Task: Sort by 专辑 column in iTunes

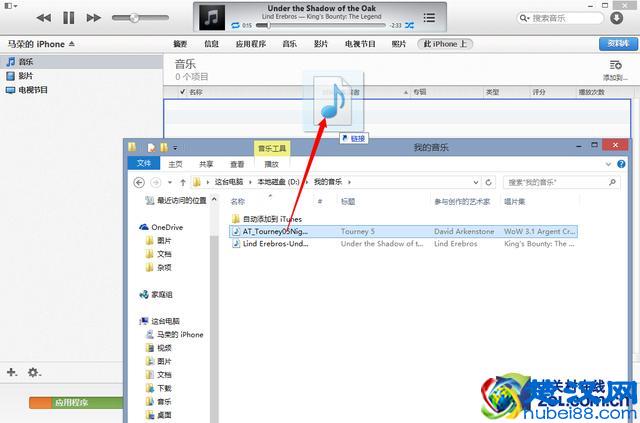Action: [x=419, y=92]
